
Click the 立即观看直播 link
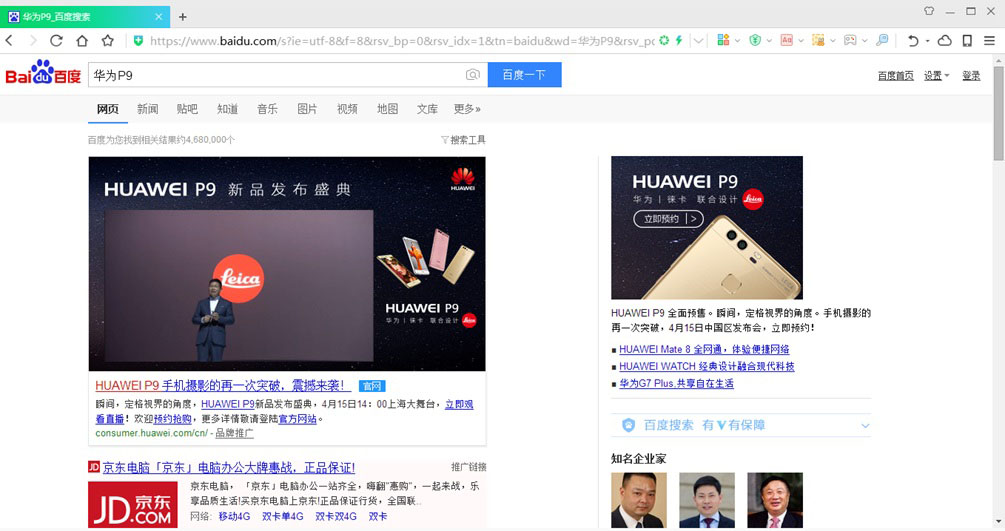tap(459, 404)
